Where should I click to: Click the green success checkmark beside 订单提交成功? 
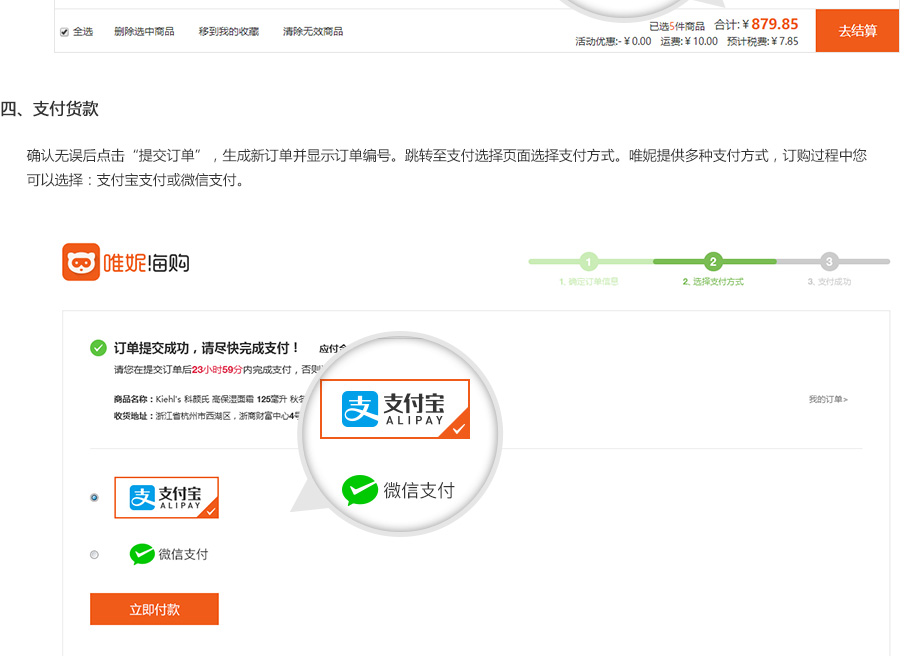[98, 348]
